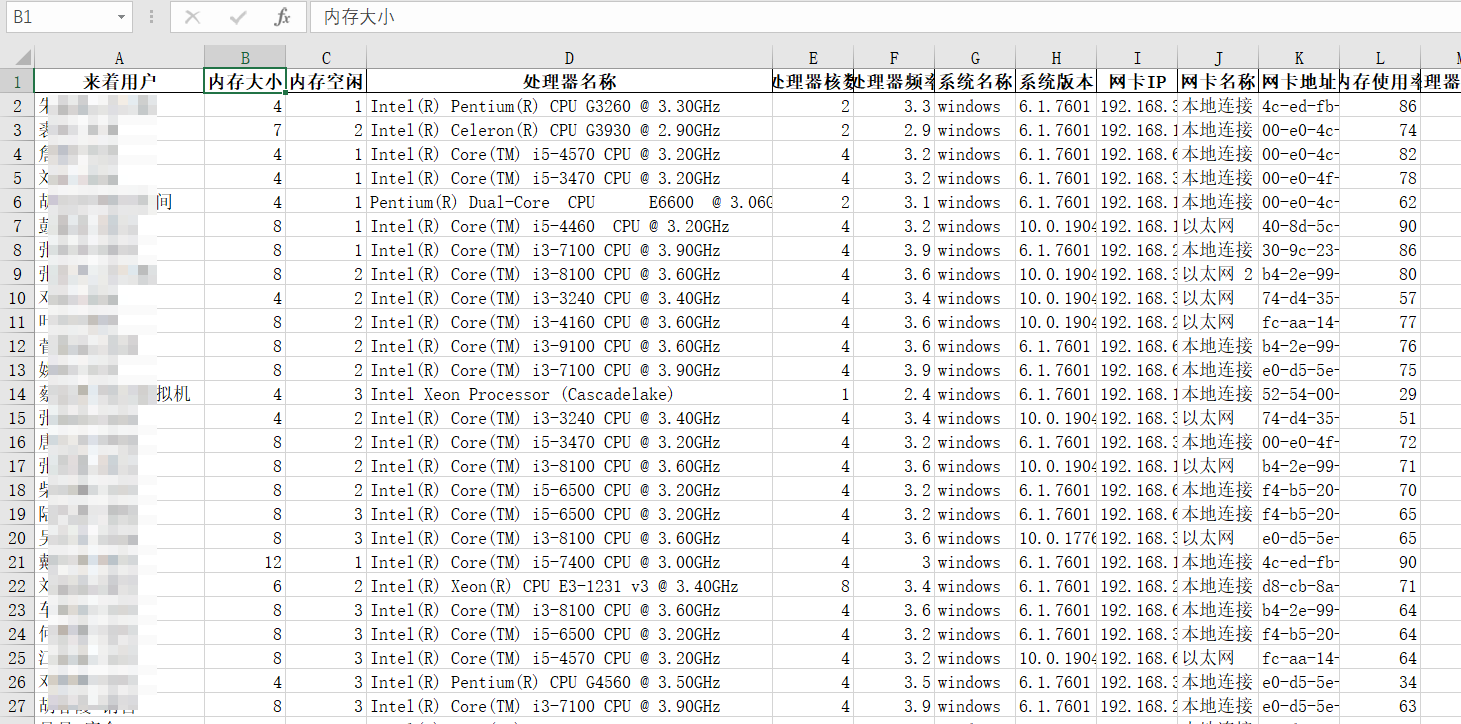Click the 以太网 2 cell

[1217, 274]
